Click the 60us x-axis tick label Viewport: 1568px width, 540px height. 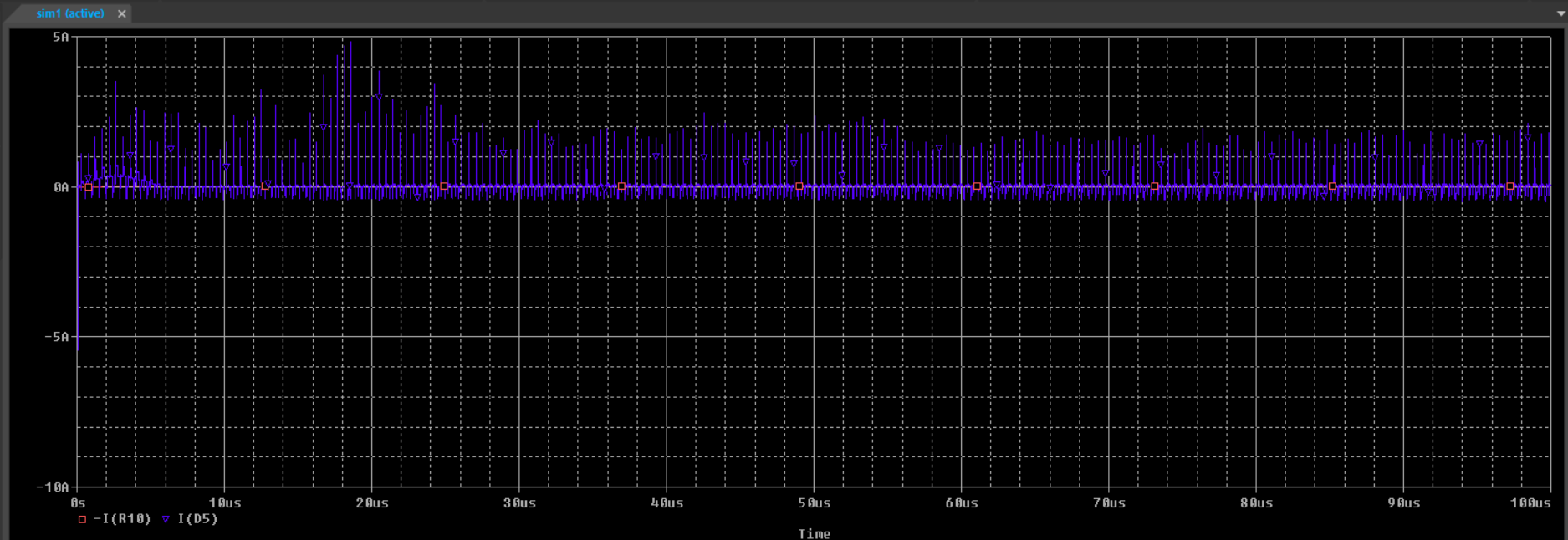pos(962,502)
